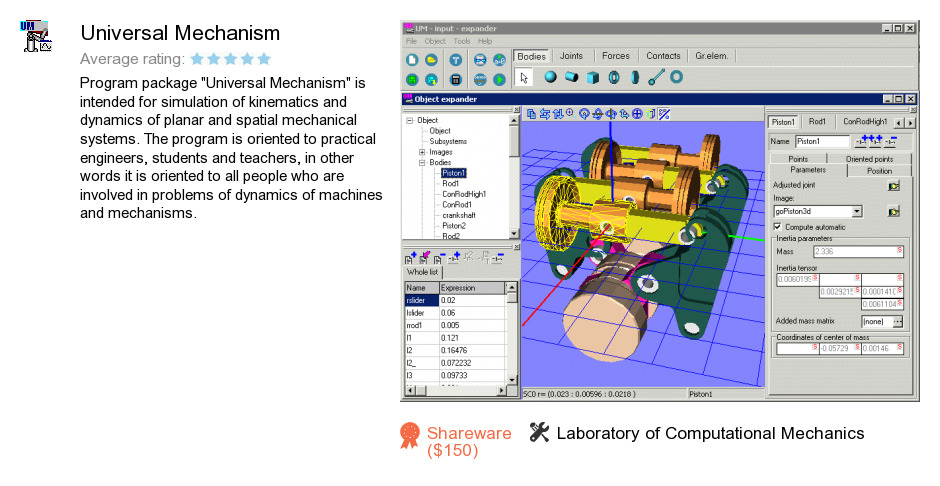Select ConRod1 in the bodies tree
Screen dimensions: 940x486
pyautogui.click(x=457, y=204)
